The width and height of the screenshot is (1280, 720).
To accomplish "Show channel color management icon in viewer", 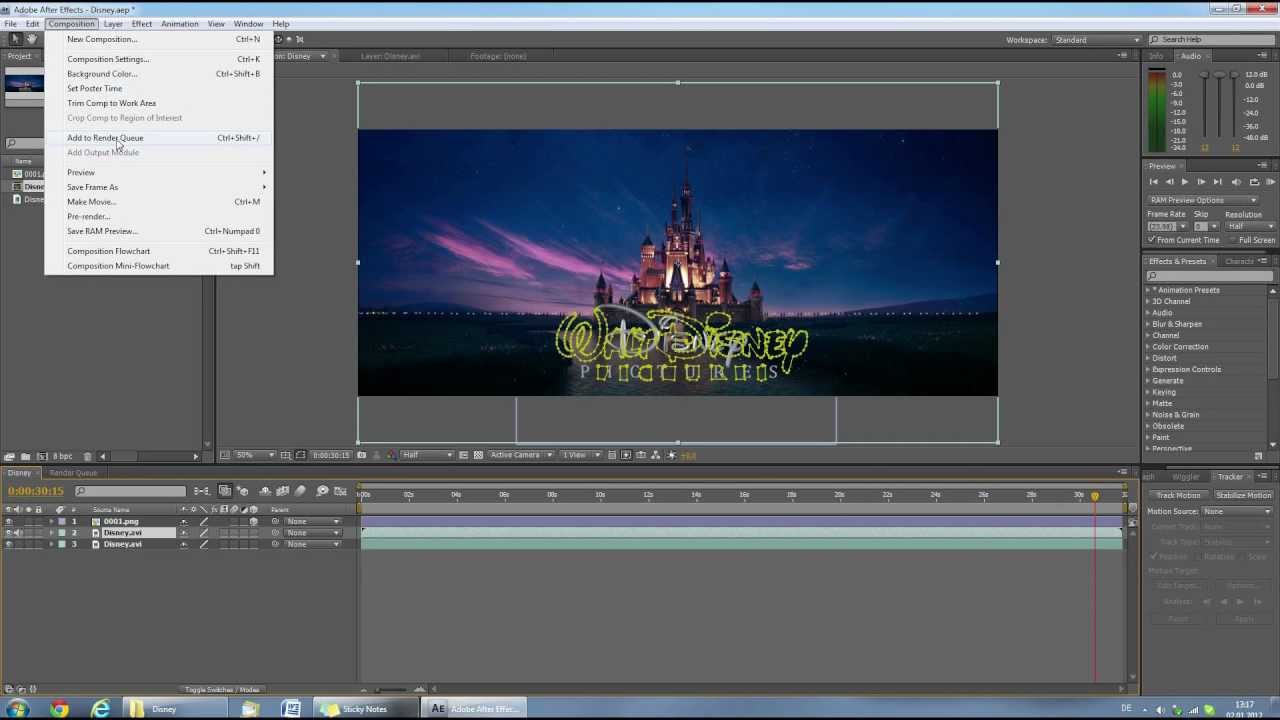I will [390, 455].
